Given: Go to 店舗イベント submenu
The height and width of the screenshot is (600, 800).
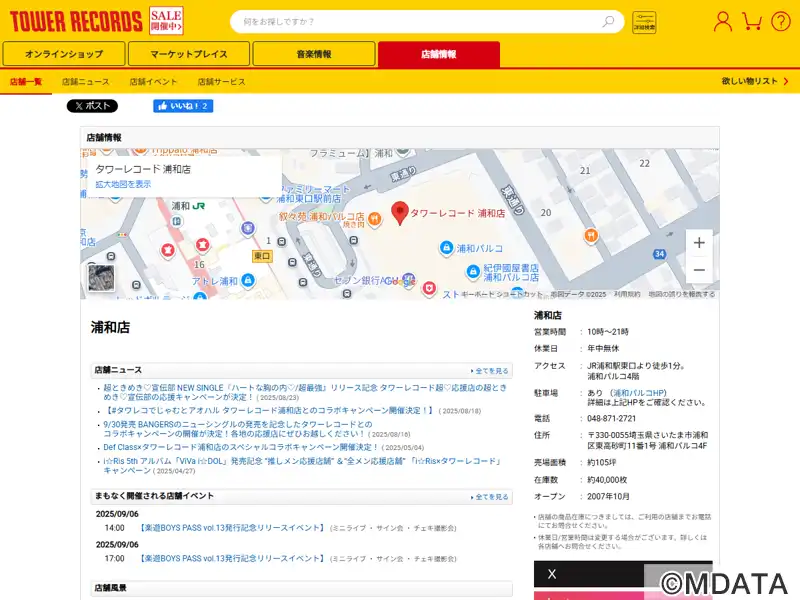Looking at the screenshot, I should click(153, 82).
